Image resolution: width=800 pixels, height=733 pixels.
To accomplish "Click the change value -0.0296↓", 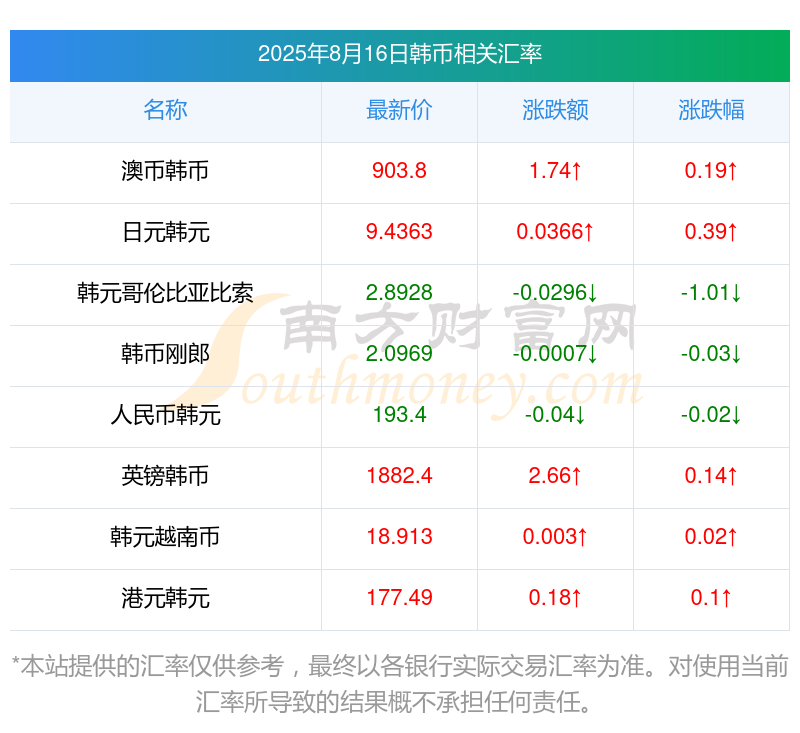I will pyautogui.click(x=555, y=293).
